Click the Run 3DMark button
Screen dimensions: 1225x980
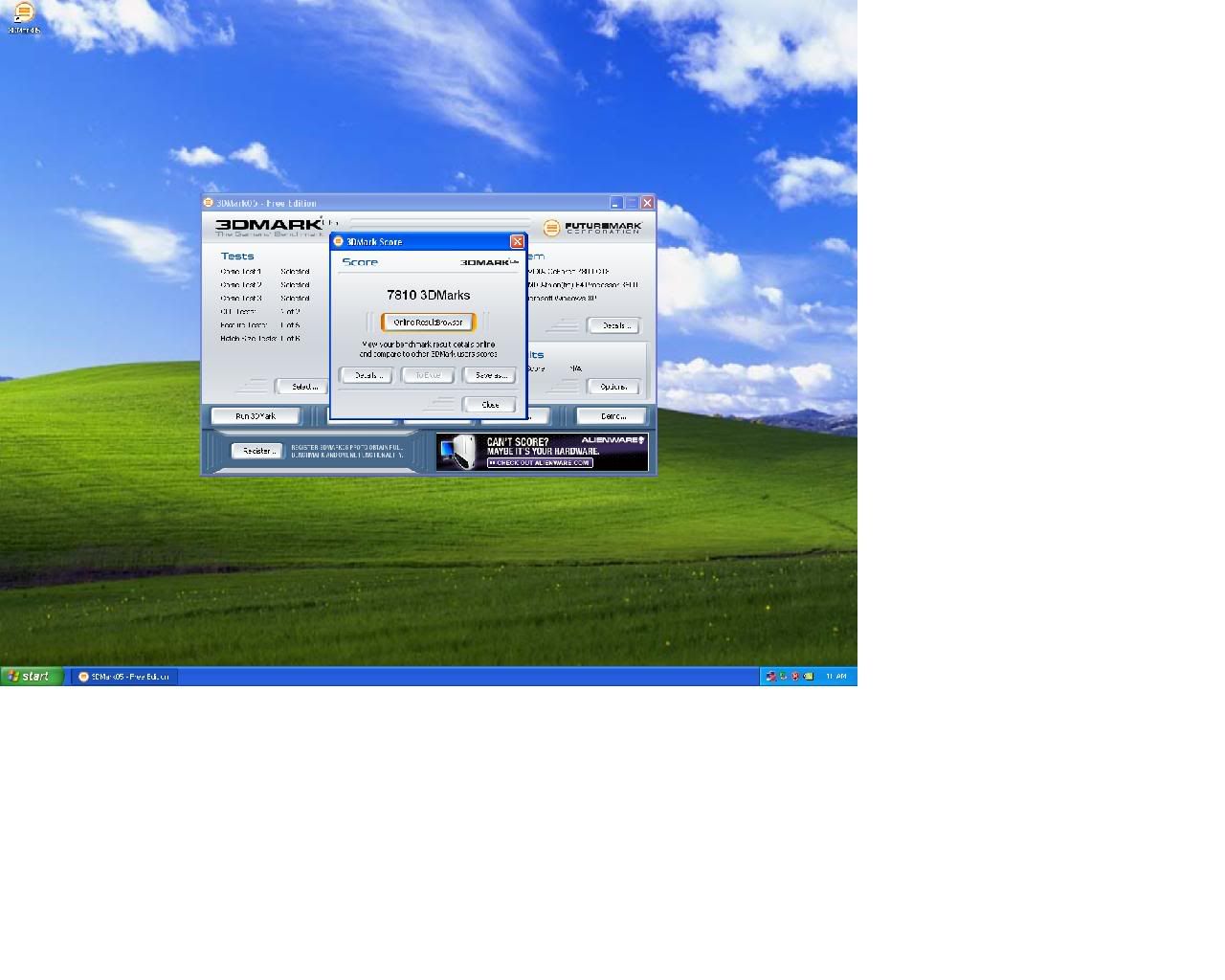(x=256, y=416)
